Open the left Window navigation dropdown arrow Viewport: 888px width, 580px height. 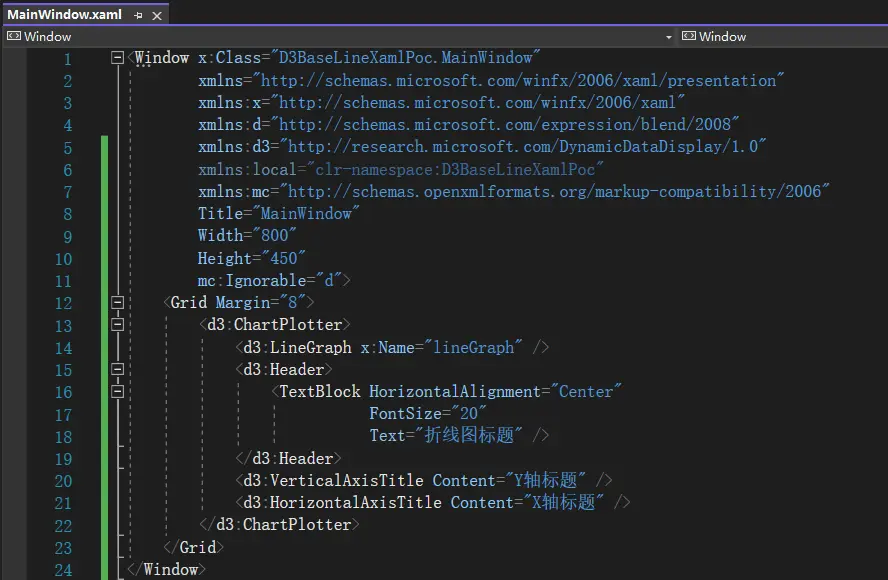pyautogui.click(x=668, y=37)
